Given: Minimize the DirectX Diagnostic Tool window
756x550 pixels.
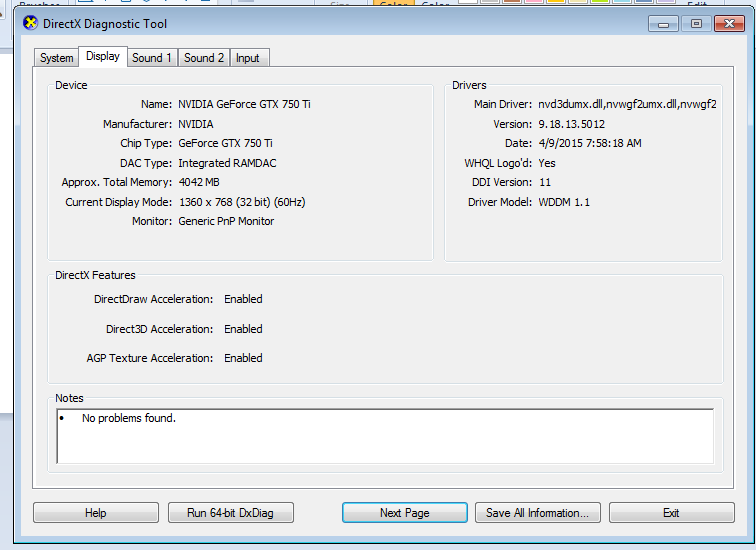Looking at the screenshot, I should tap(663, 24).
